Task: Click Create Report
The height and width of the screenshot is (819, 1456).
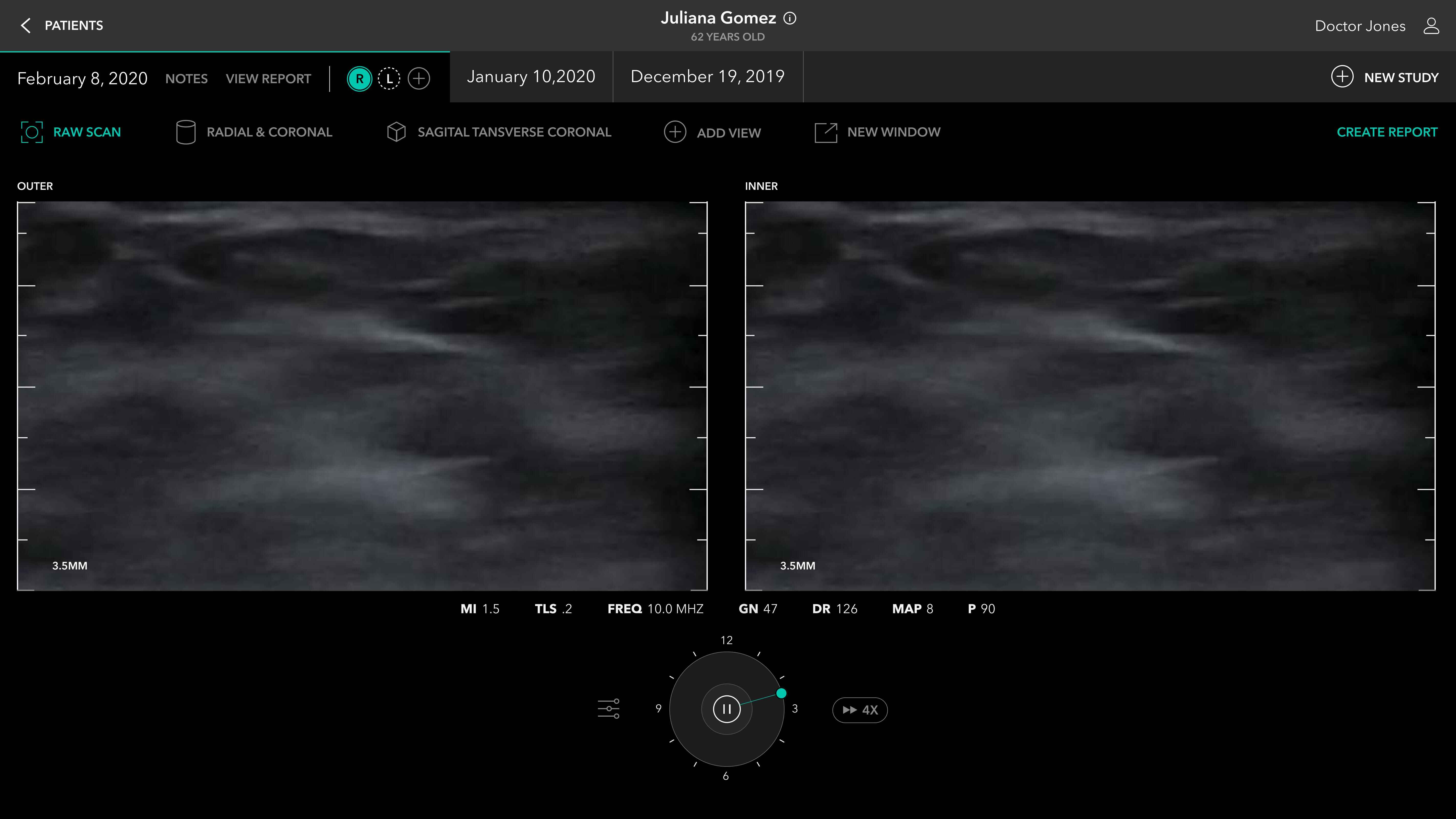Action: tap(1386, 132)
